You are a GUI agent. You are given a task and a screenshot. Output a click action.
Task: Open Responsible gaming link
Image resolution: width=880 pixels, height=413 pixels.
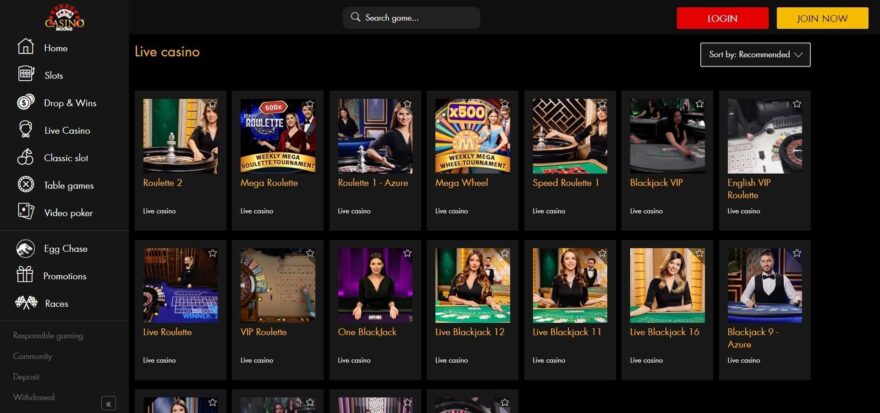tap(48, 336)
